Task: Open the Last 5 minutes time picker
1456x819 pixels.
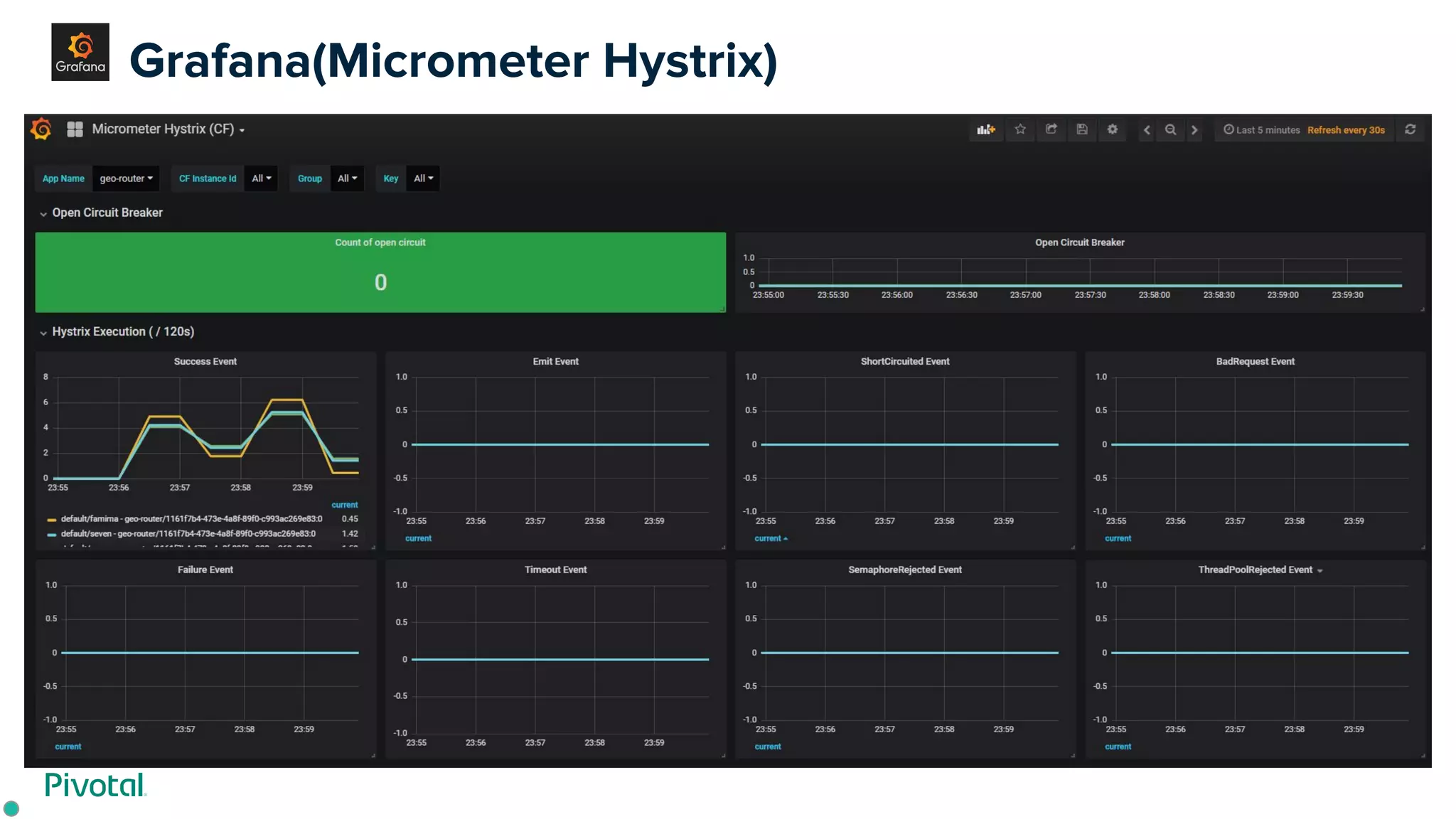Action: pyautogui.click(x=1261, y=130)
